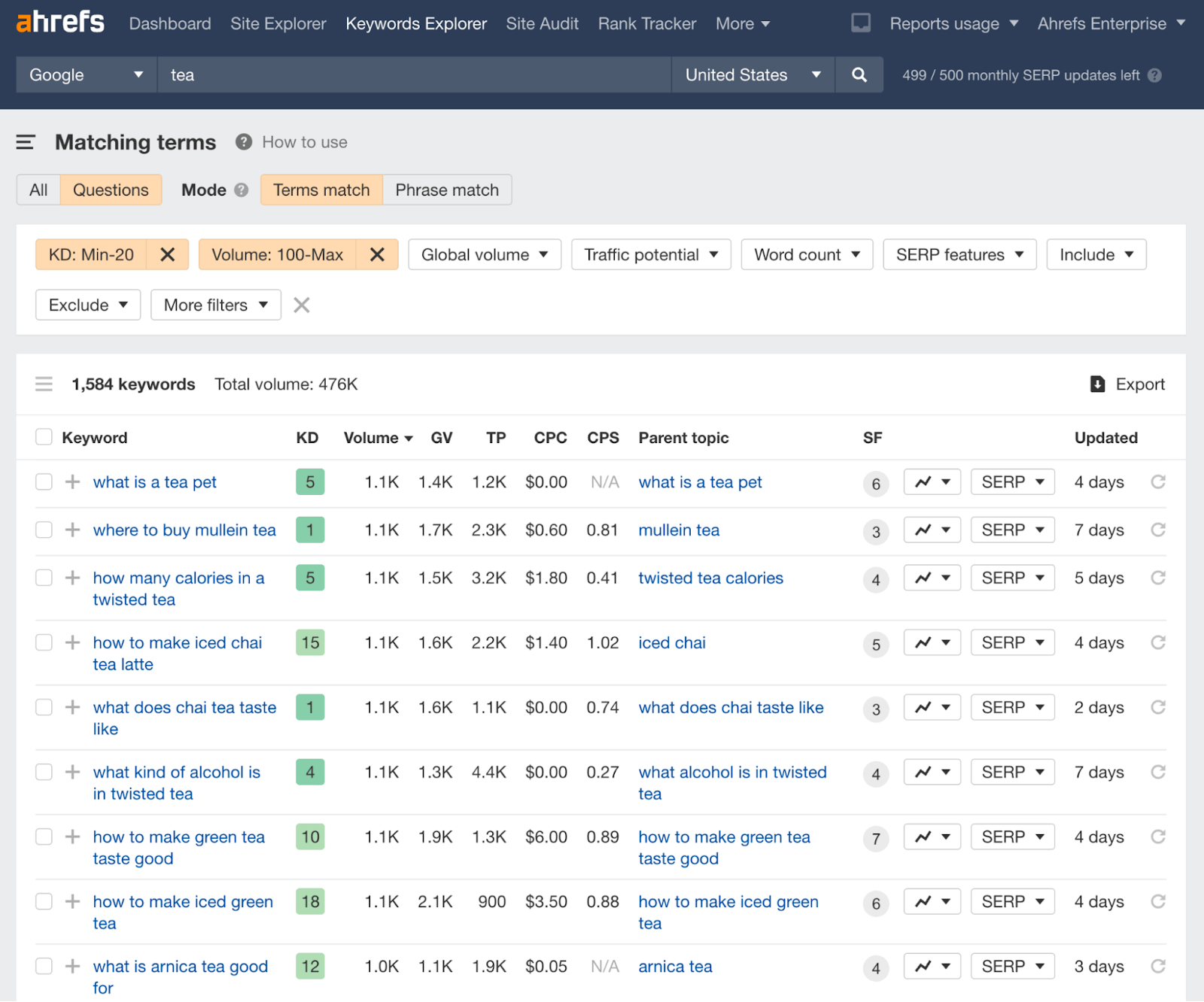
Task: Open the mullein tea parent topic link
Action: (678, 530)
